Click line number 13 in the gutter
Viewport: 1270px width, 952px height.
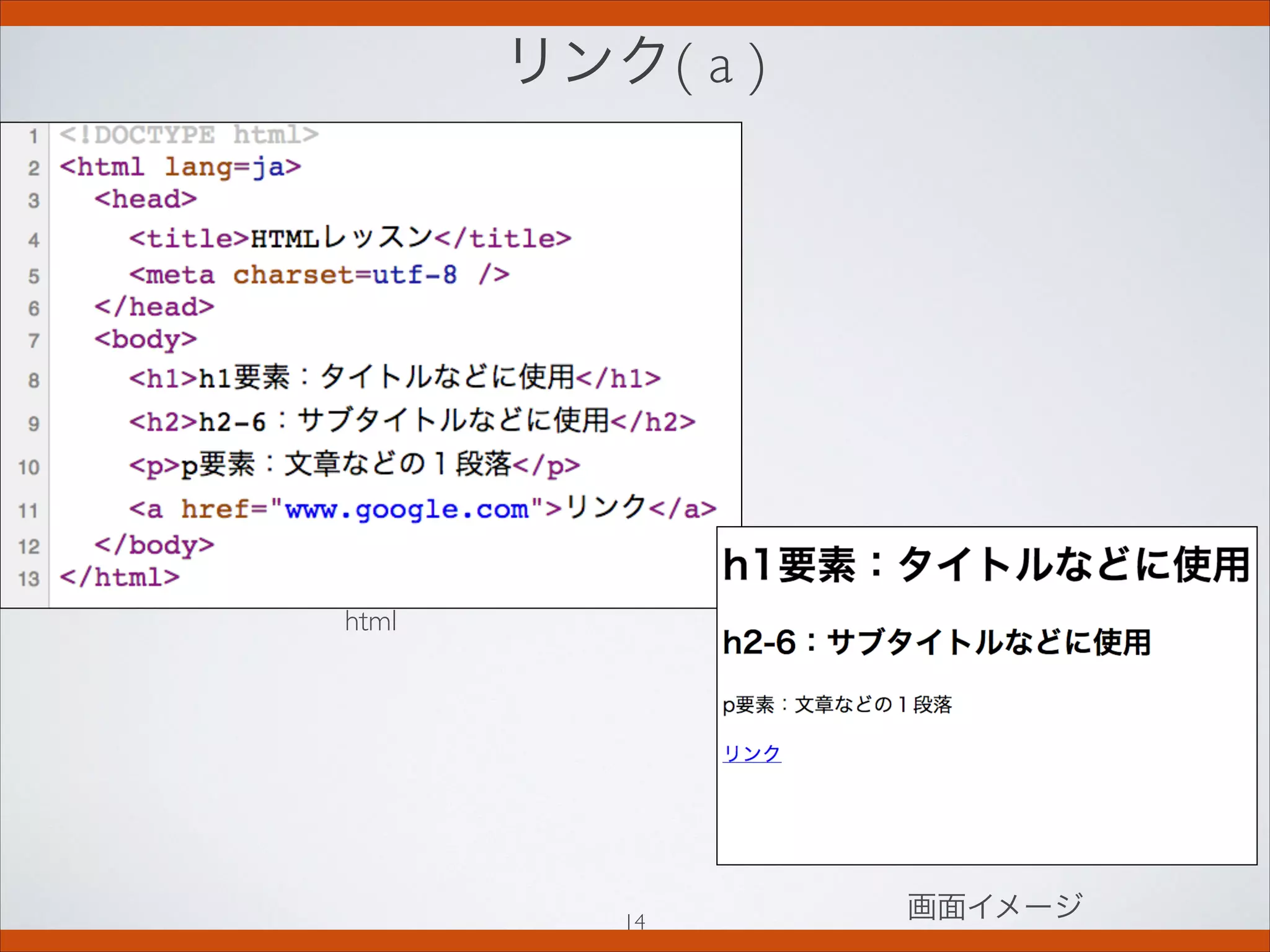(x=29, y=579)
